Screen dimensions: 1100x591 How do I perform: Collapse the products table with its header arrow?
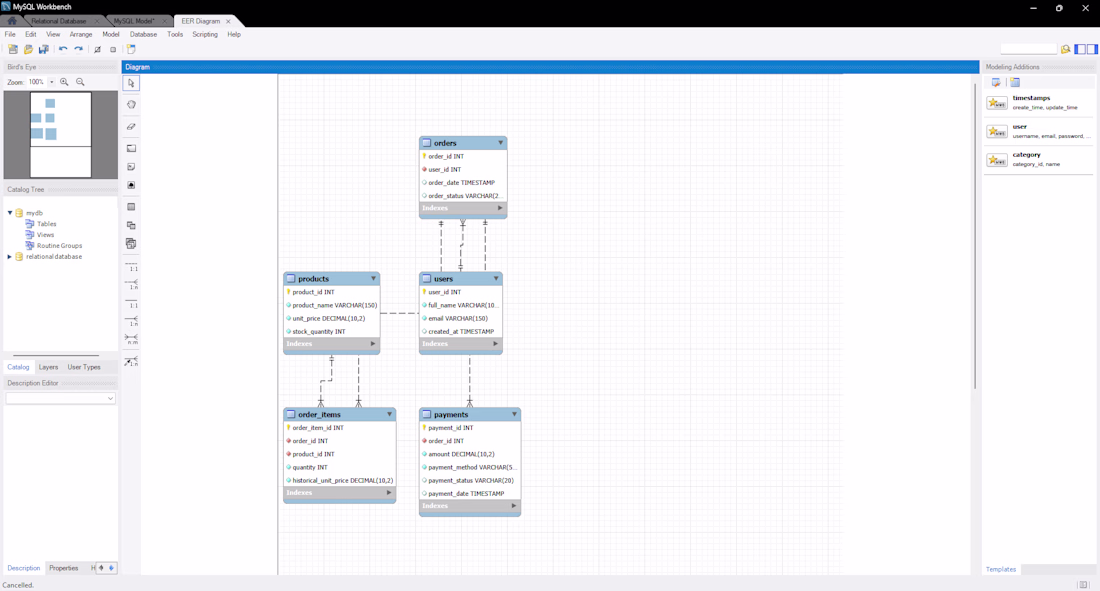click(373, 279)
